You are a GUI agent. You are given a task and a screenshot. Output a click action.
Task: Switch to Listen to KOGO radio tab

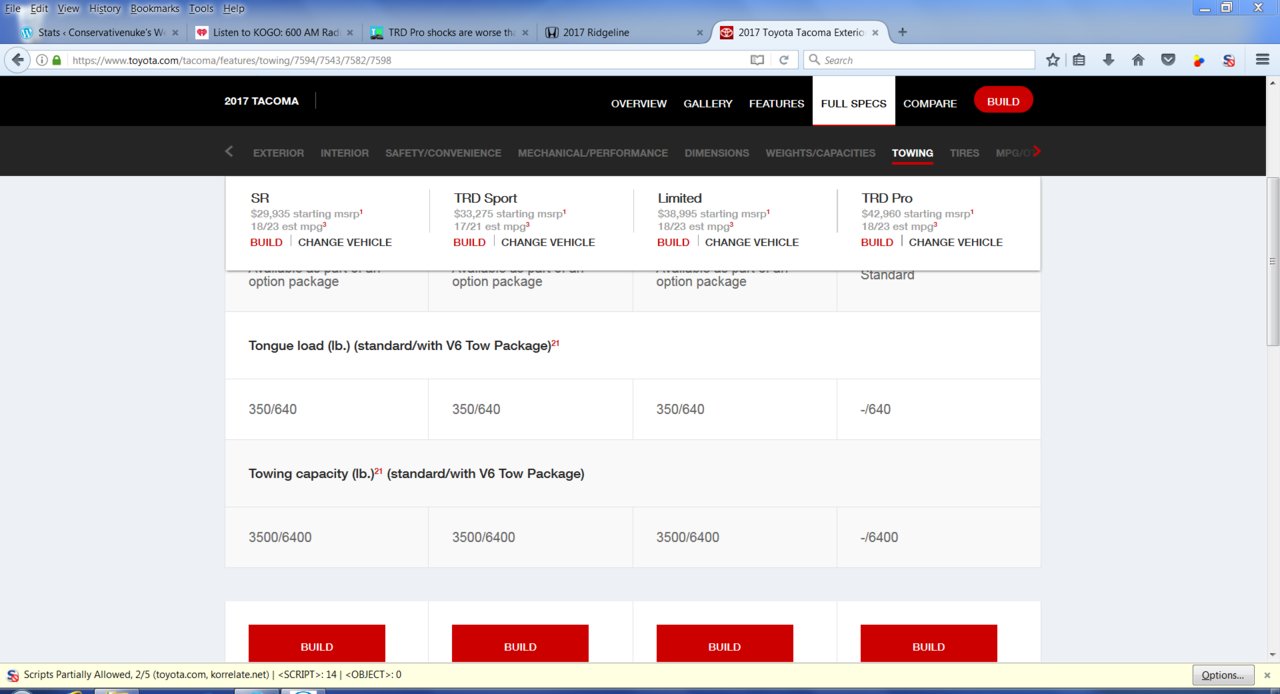(274, 32)
